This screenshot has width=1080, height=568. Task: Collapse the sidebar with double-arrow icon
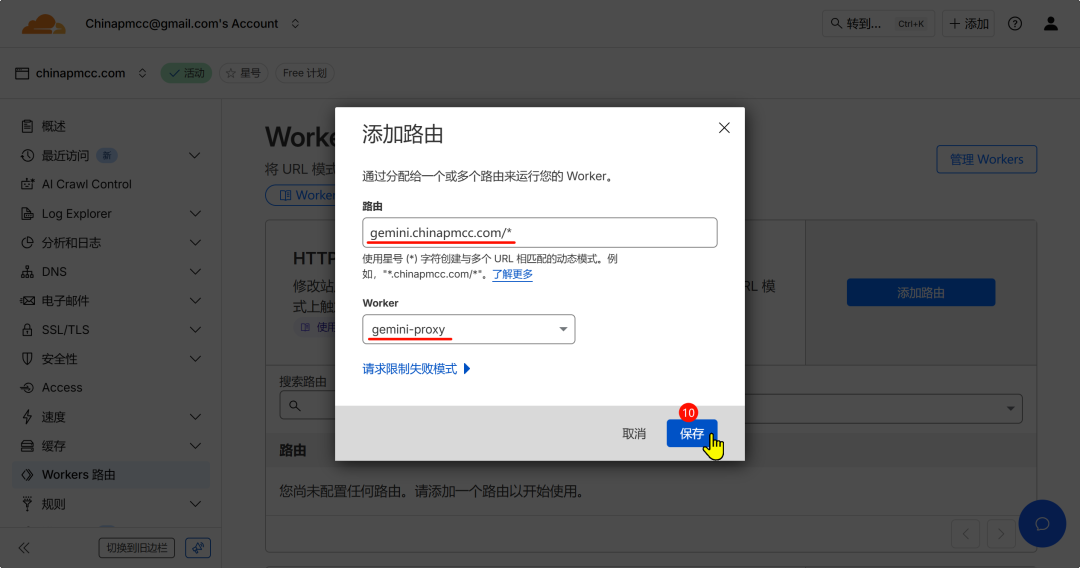pos(24,548)
